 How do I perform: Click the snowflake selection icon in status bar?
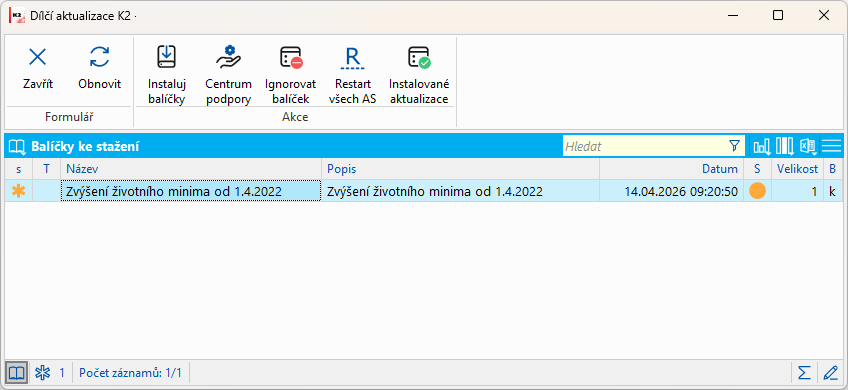(42, 373)
